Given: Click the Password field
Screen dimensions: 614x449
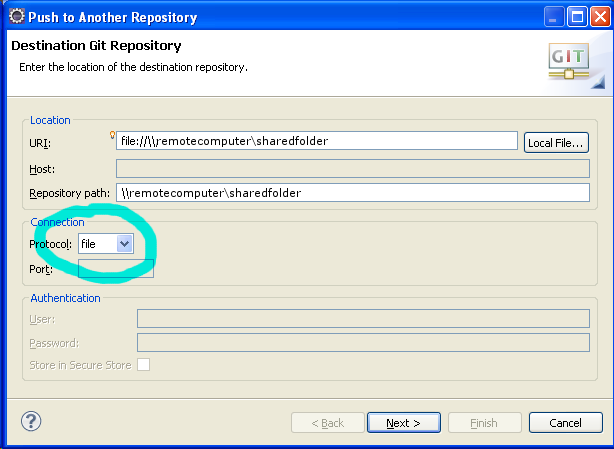Looking at the screenshot, I should (x=363, y=342).
